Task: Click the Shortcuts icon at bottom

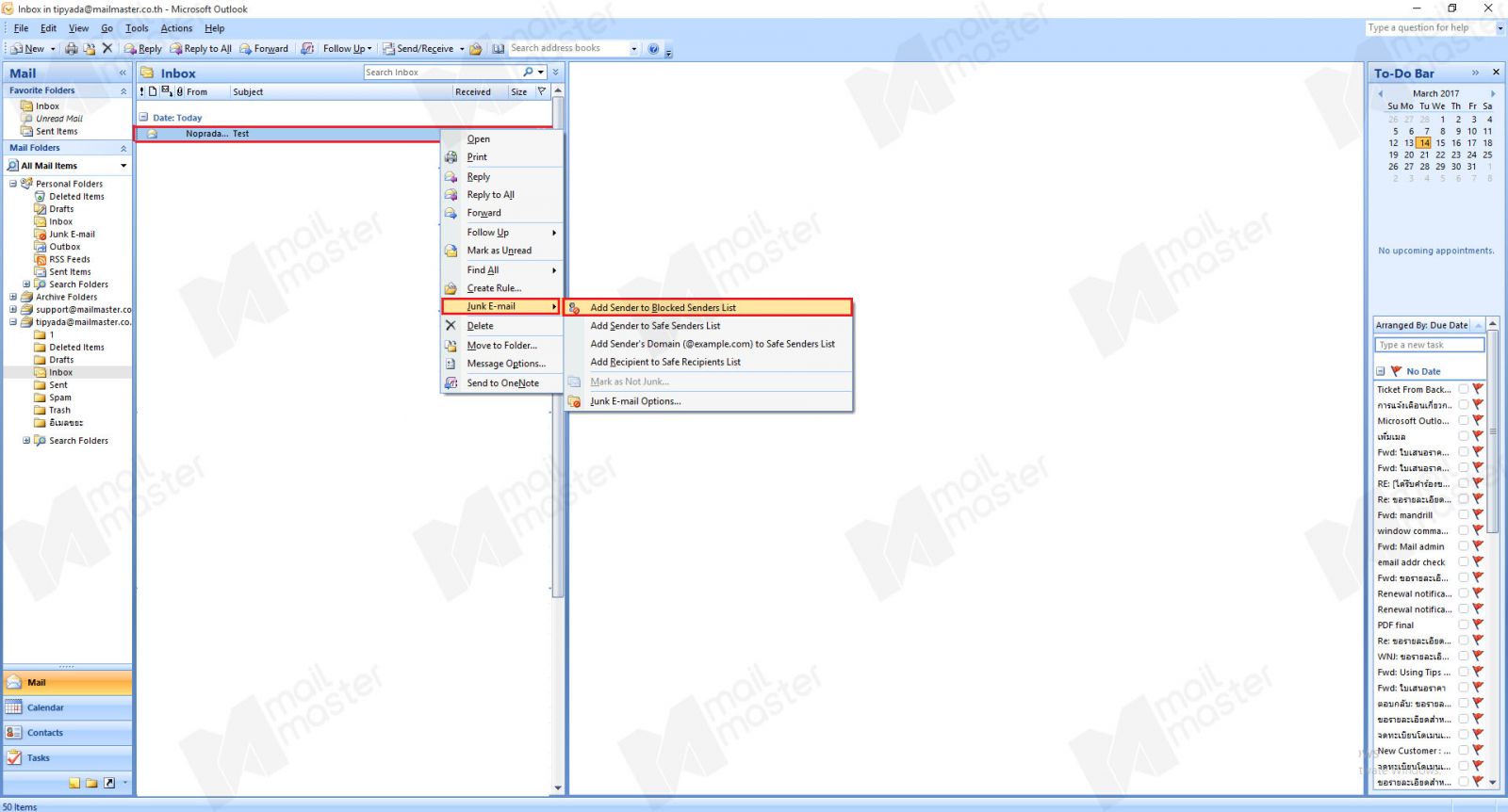Action: pyautogui.click(x=109, y=783)
